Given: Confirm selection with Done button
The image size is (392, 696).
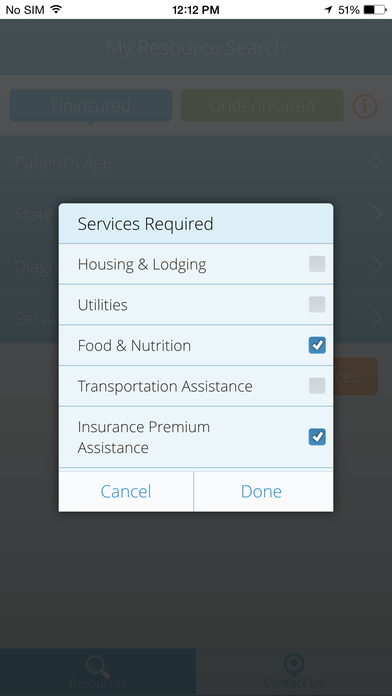Looking at the screenshot, I should [263, 491].
